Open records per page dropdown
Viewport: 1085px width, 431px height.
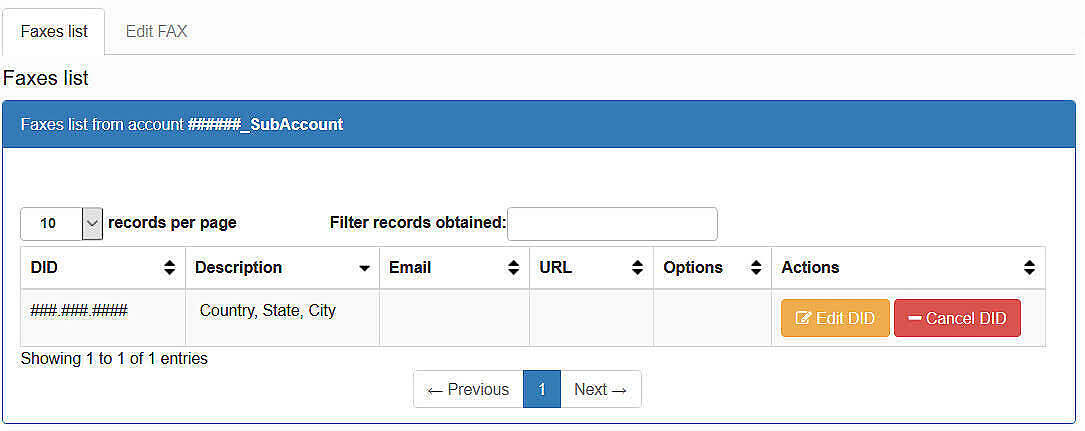click(x=62, y=223)
